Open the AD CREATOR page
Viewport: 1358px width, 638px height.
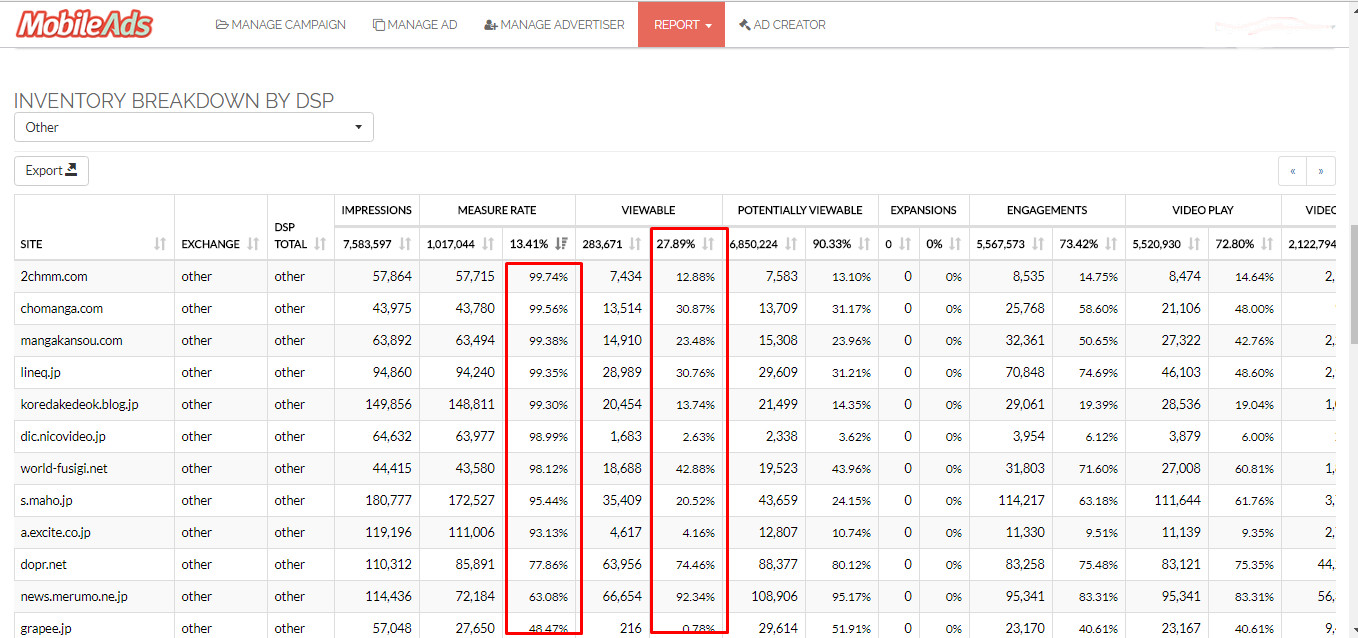point(782,24)
